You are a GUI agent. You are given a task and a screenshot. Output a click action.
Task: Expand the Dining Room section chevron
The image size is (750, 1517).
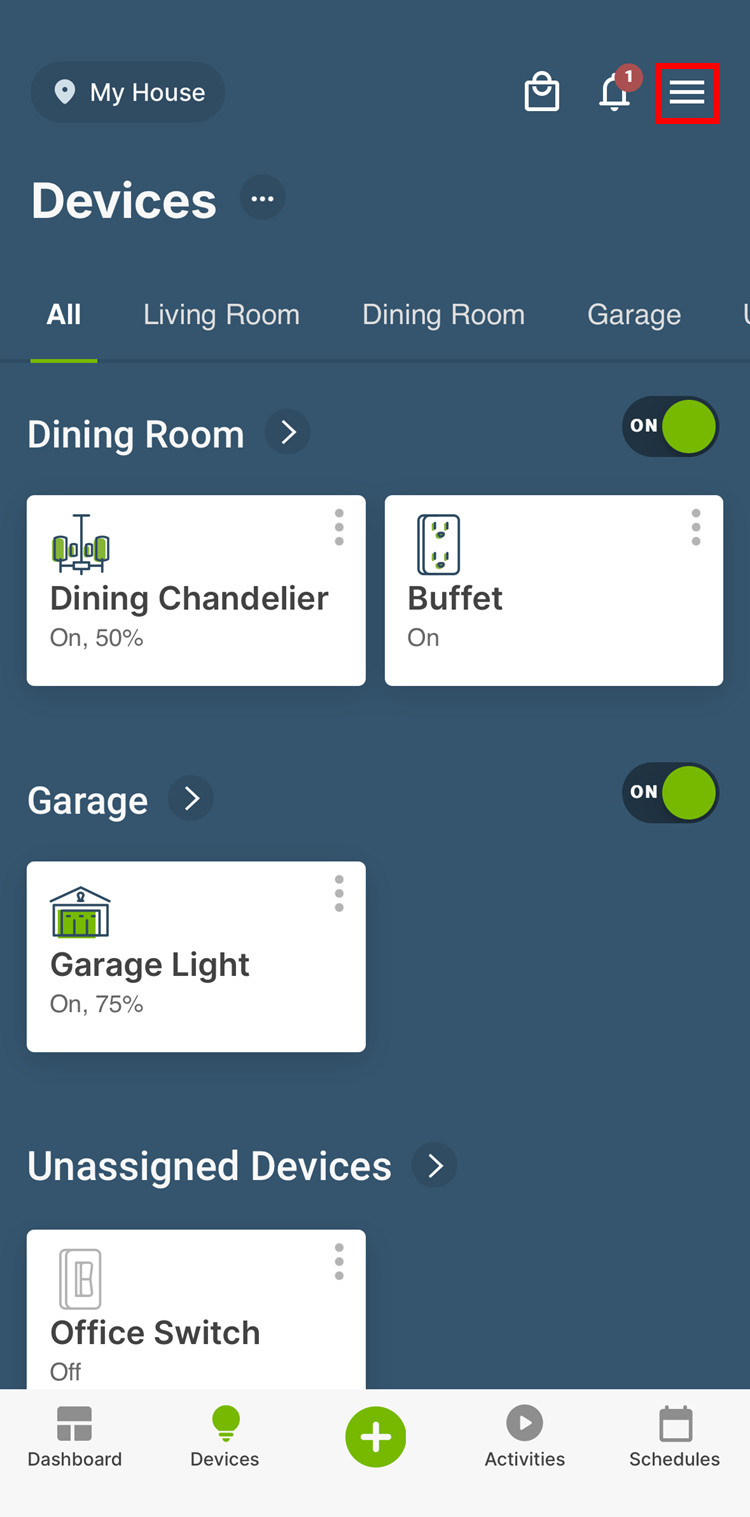click(x=288, y=433)
